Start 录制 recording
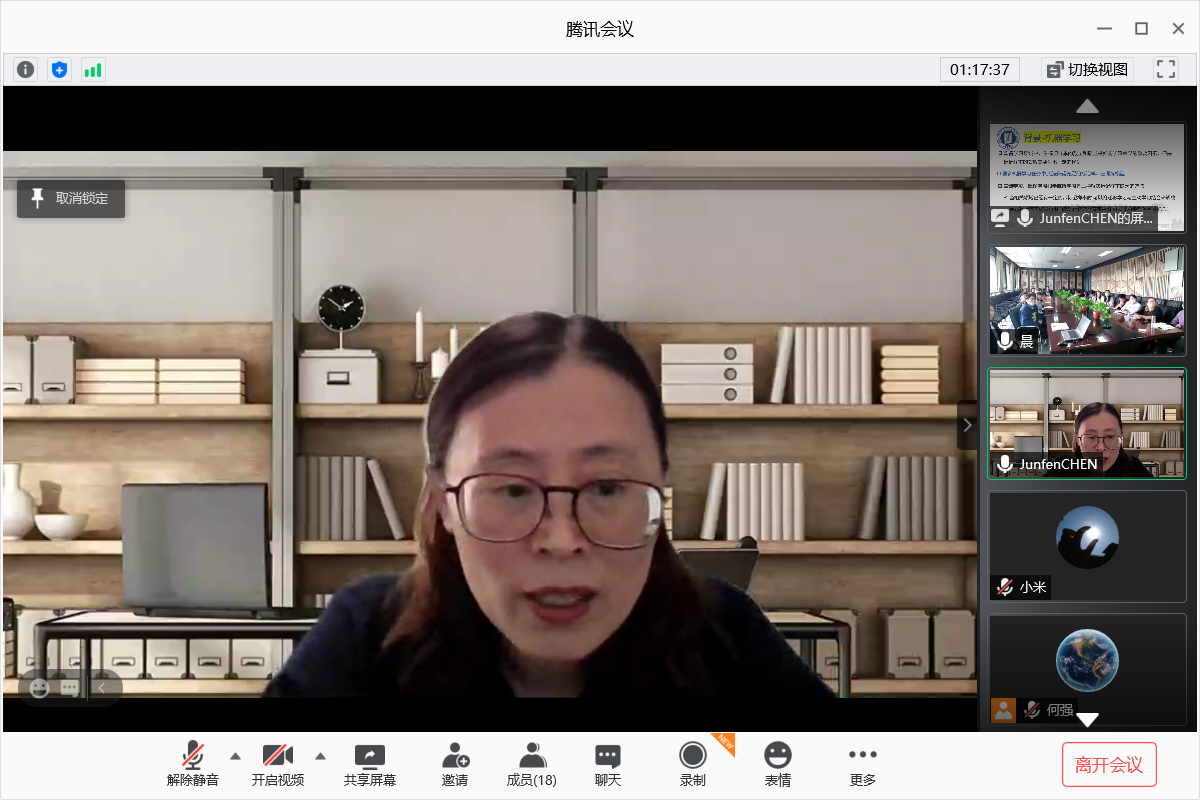The image size is (1200, 800). point(692,765)
